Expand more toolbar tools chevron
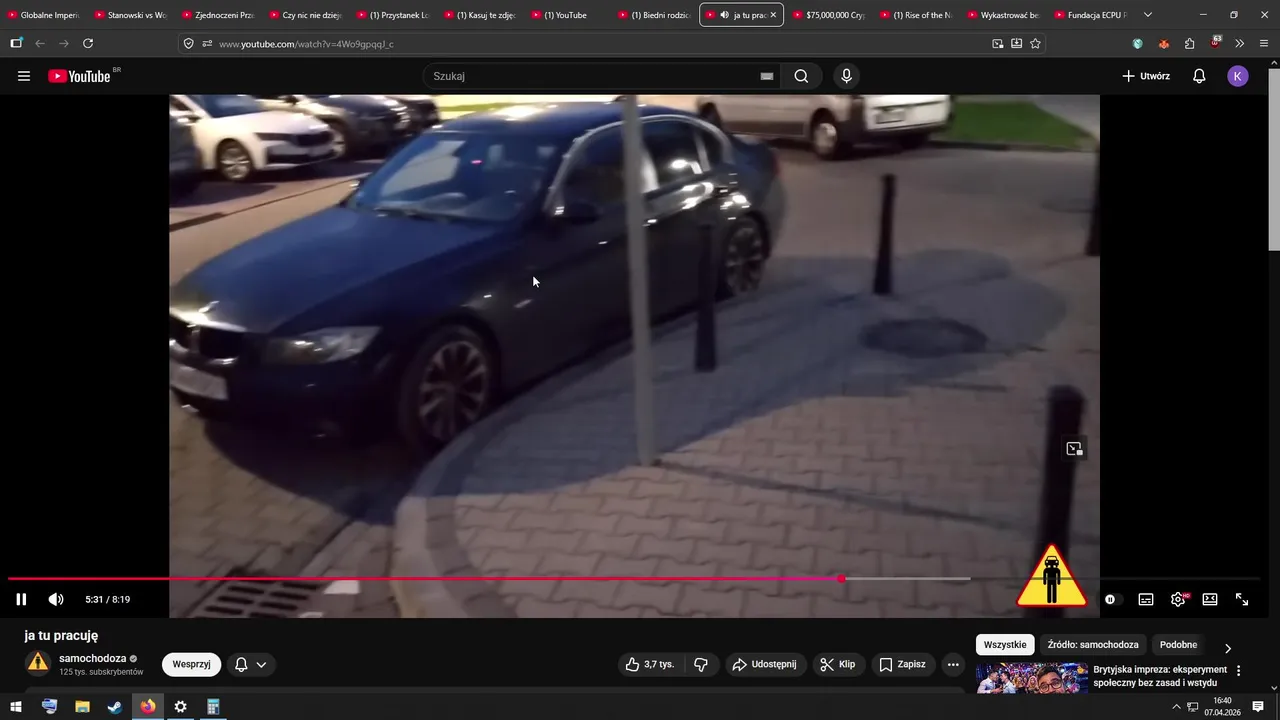 [1240, 44]
